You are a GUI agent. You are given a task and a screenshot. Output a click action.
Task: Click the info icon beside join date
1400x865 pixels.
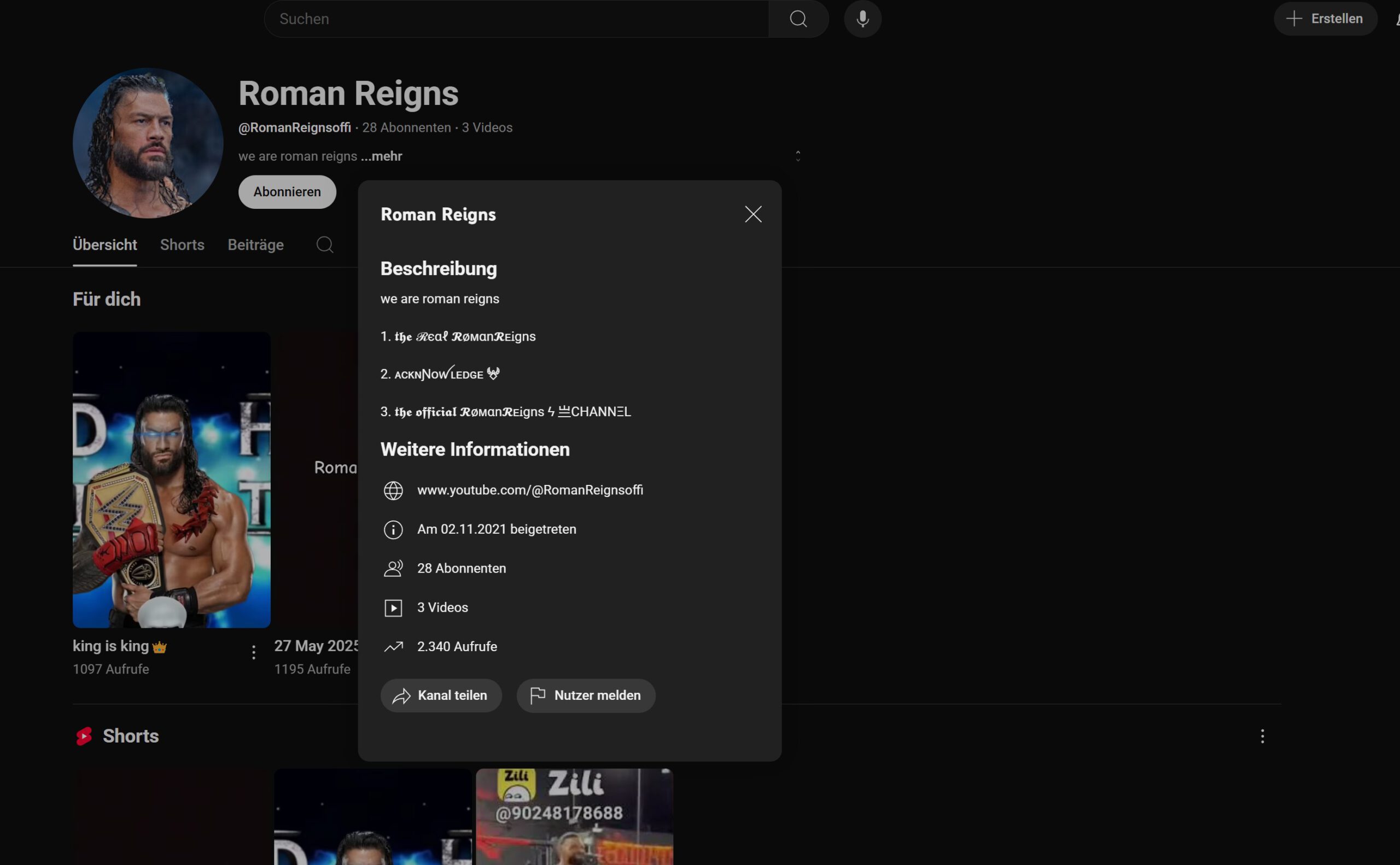(x=393, y=530)
